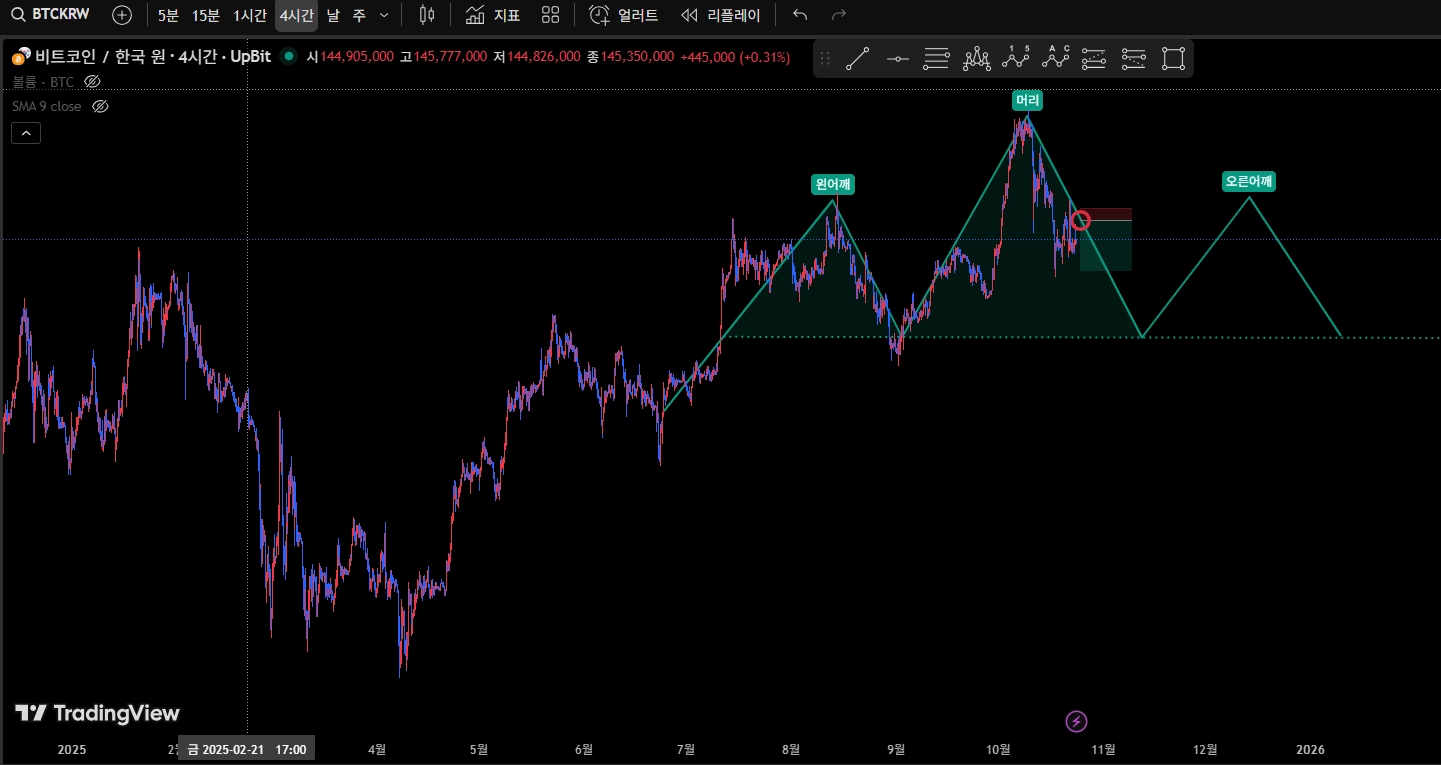The image size is (1441, 765).
Task: Select the 1시간 interval
Action: point(250,15)
